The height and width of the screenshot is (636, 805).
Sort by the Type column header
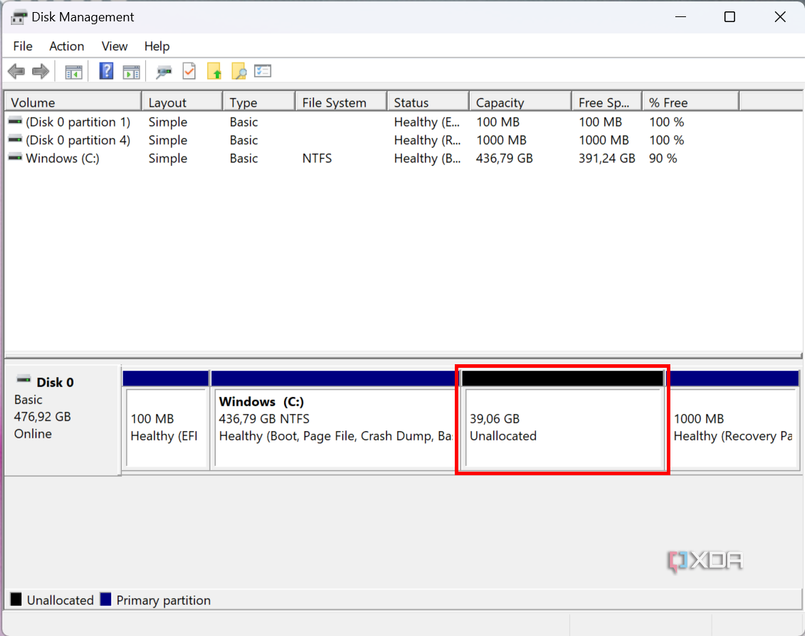(x=259, y=102)
